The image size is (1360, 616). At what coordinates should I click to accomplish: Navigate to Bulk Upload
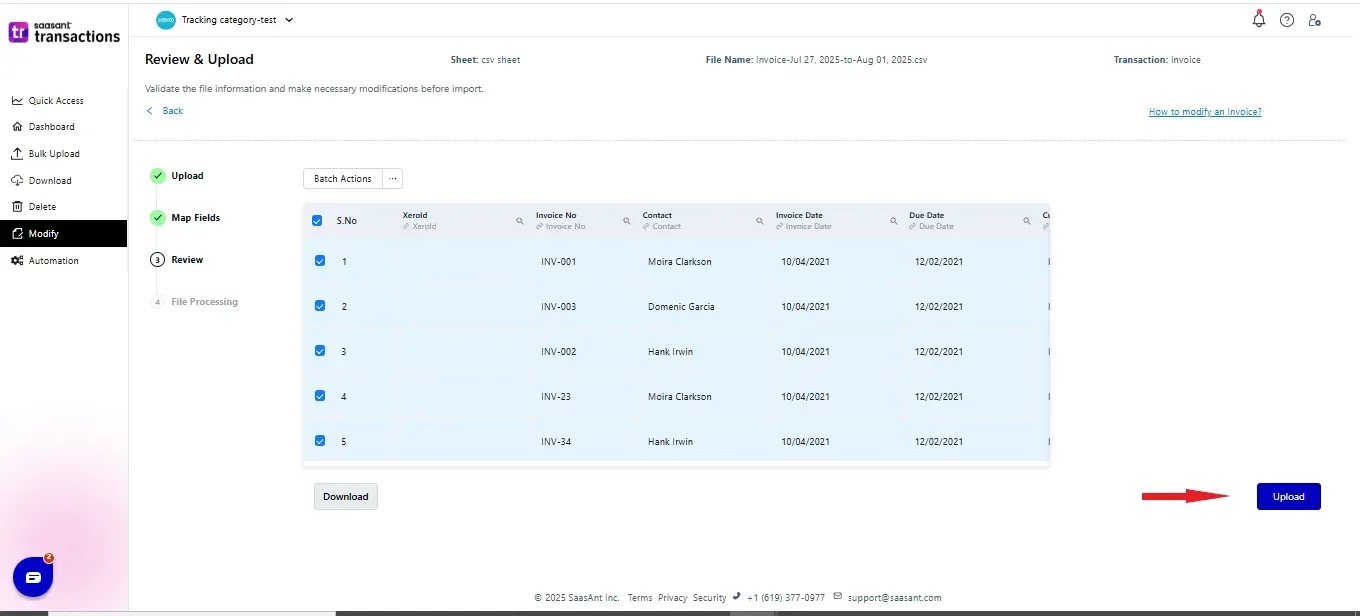pos(54,154)
